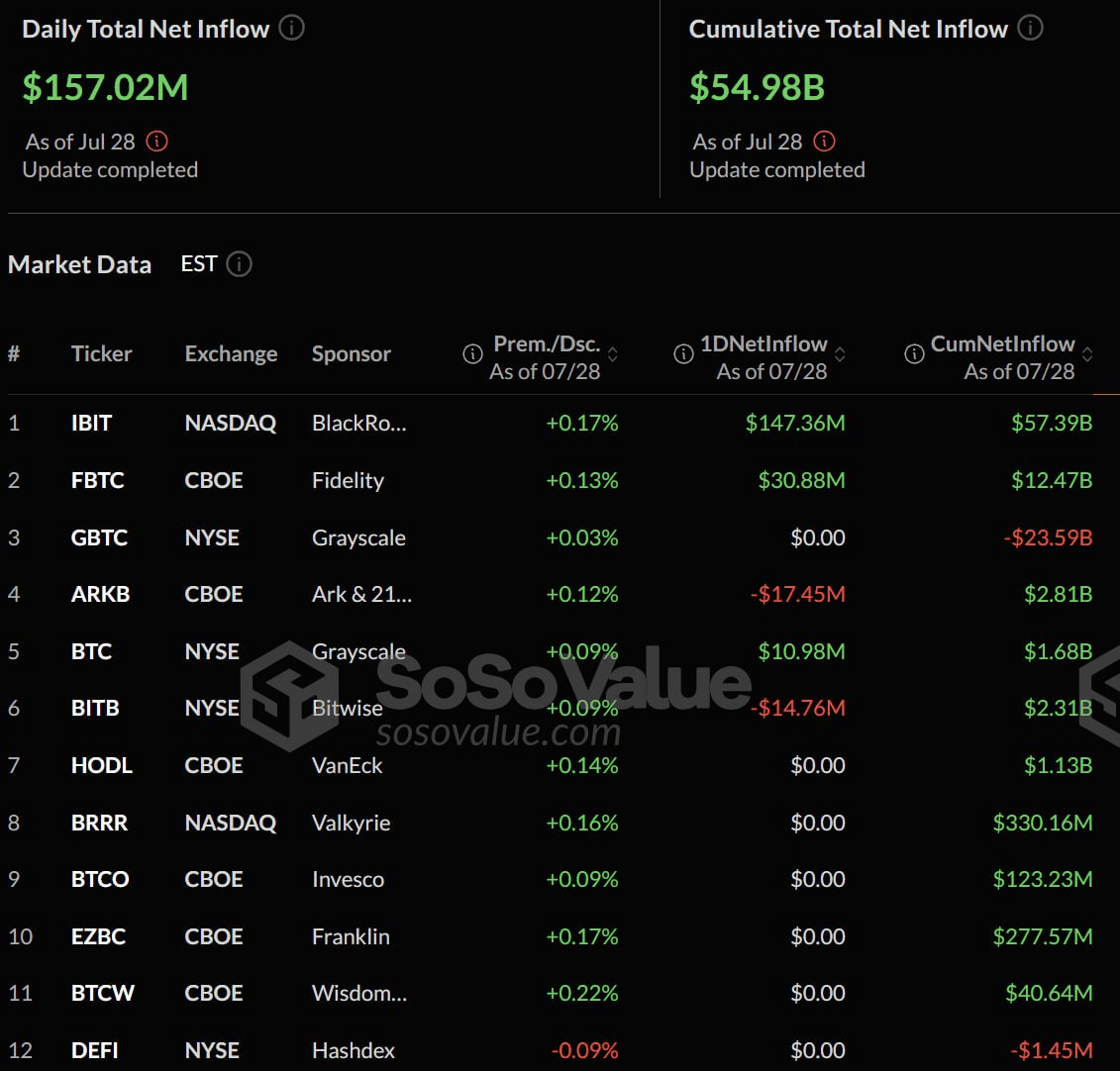Click info icon beside Cumulative Total Net Inflow

(x=1030, y=28)
